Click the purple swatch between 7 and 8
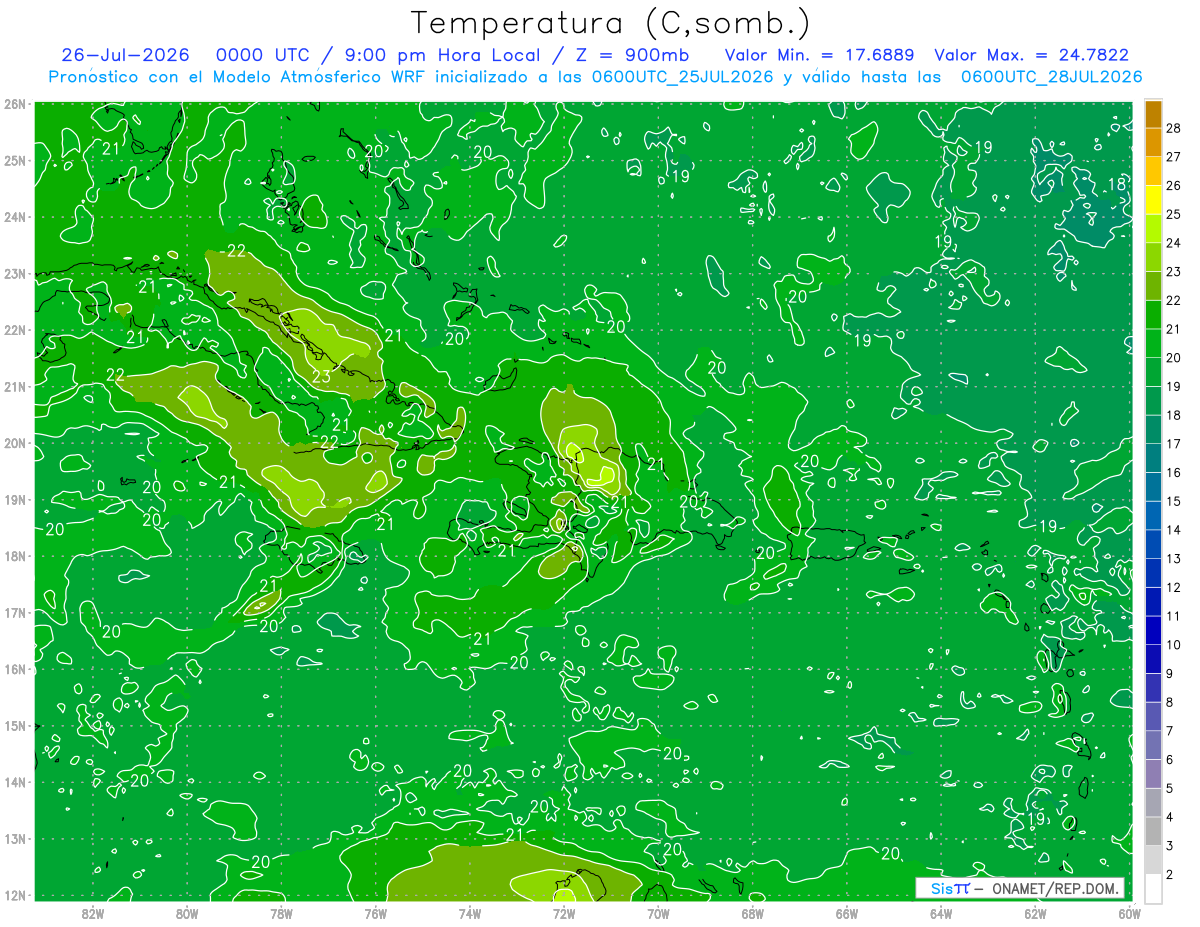Viewport: 1200px width, 927px height. tap(1153, 717)
